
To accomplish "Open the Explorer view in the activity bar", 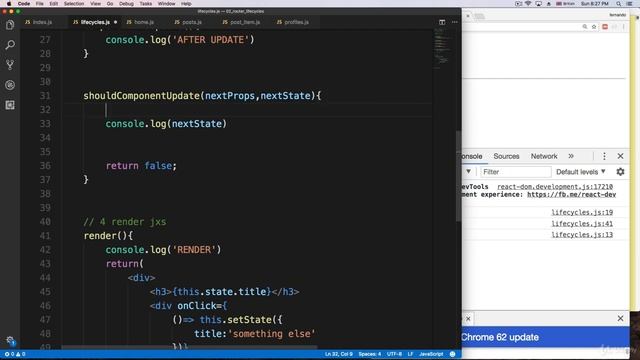I will point(10,25).
